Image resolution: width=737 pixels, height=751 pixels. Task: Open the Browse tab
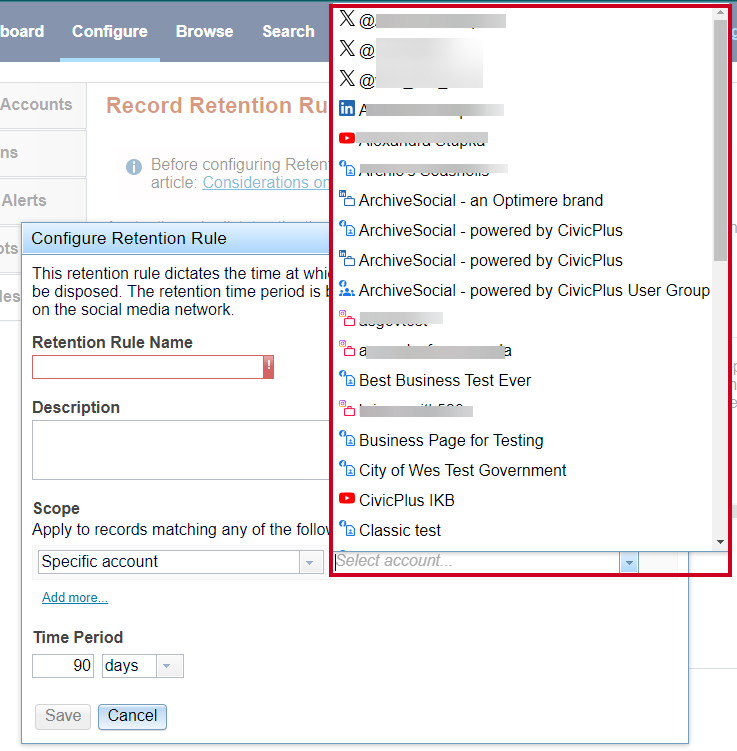tap(204, 32)
